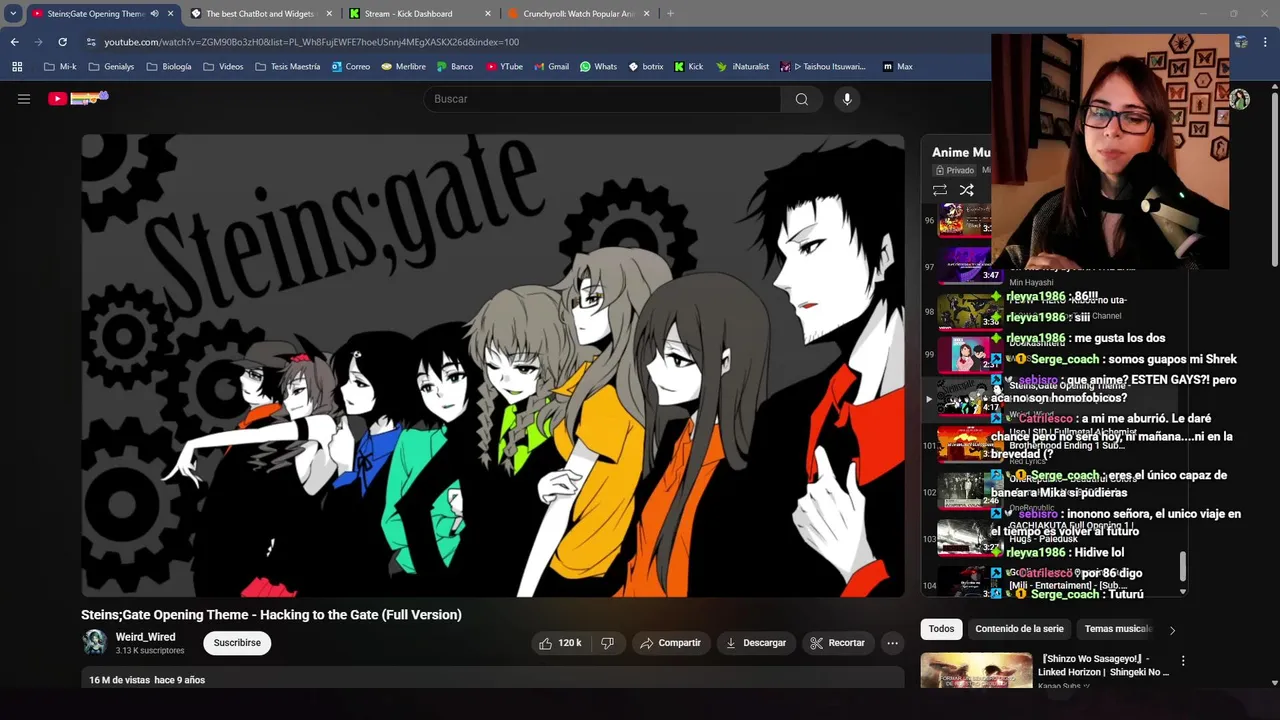Go back with the browser back arrow

pos(14,42)
